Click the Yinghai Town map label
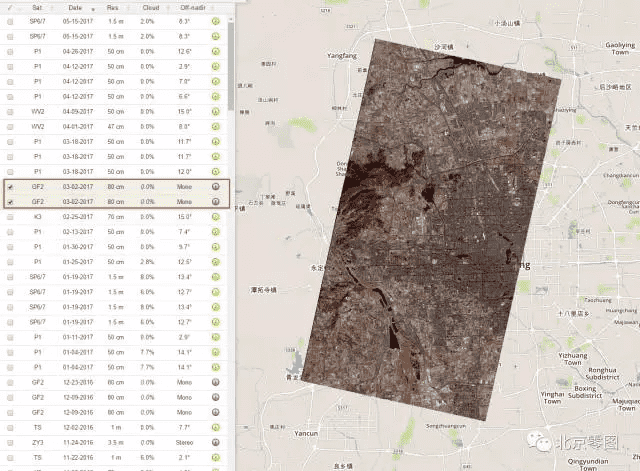This screenshot has height=471, width=640. [552, 398]
